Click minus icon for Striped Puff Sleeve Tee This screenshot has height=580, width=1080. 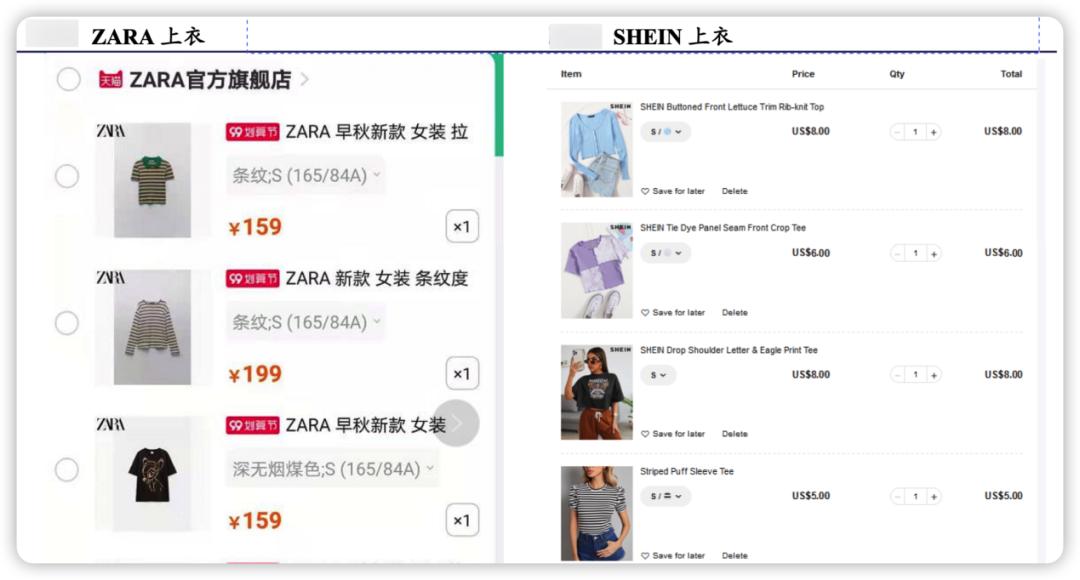coord(897,496)
